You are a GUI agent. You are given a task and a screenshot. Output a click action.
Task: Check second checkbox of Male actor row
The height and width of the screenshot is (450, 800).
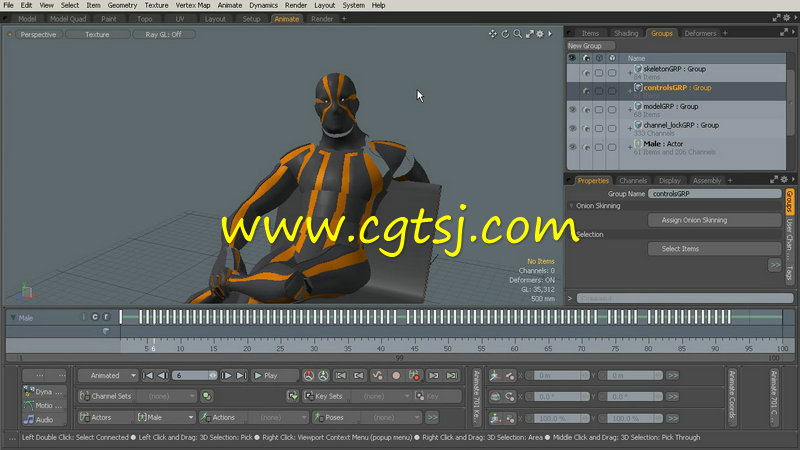pyautogui.click(x=612, y=147)
